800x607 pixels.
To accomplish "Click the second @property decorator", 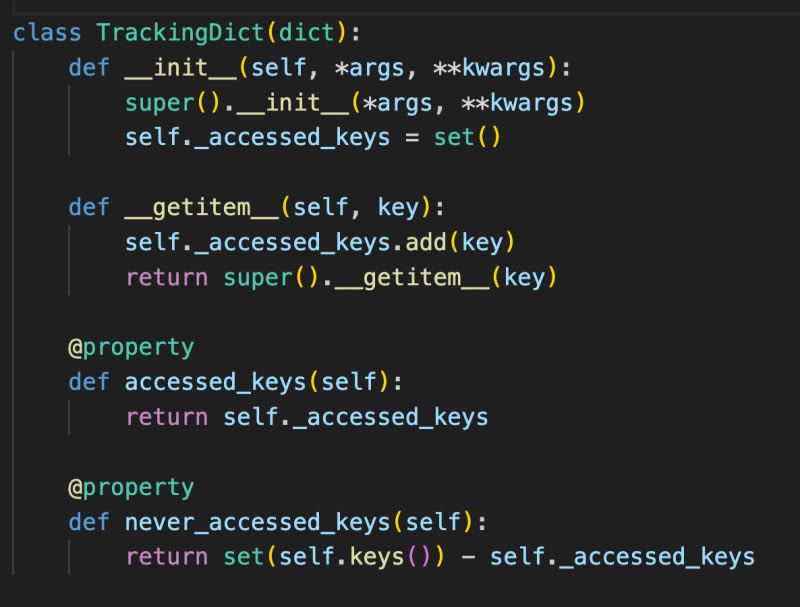I will pyautogui.click(x=130, y=487).
